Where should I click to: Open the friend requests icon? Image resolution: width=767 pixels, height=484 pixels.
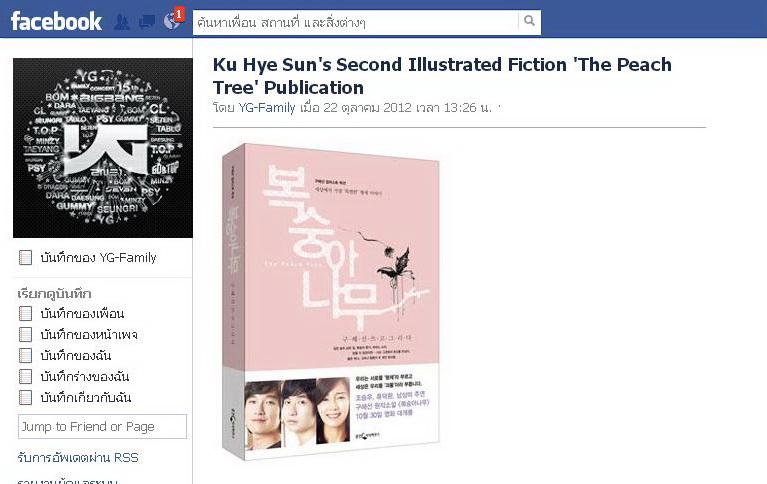122,22
